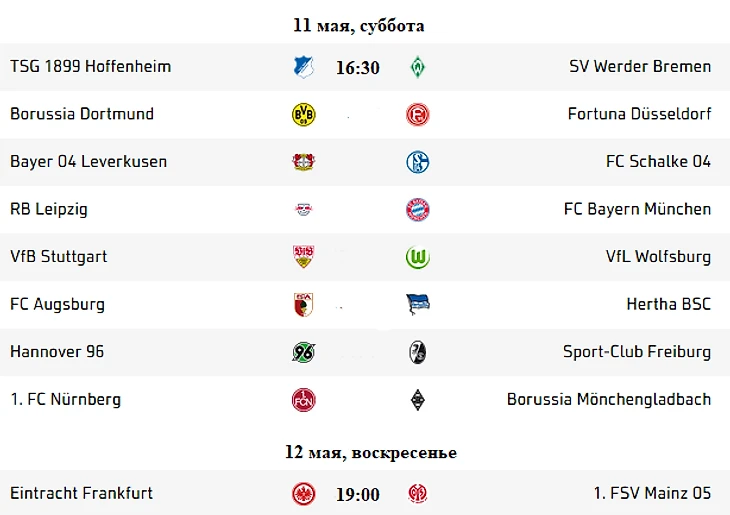Click the VfL Wolfsburg logo

point(417,257)
